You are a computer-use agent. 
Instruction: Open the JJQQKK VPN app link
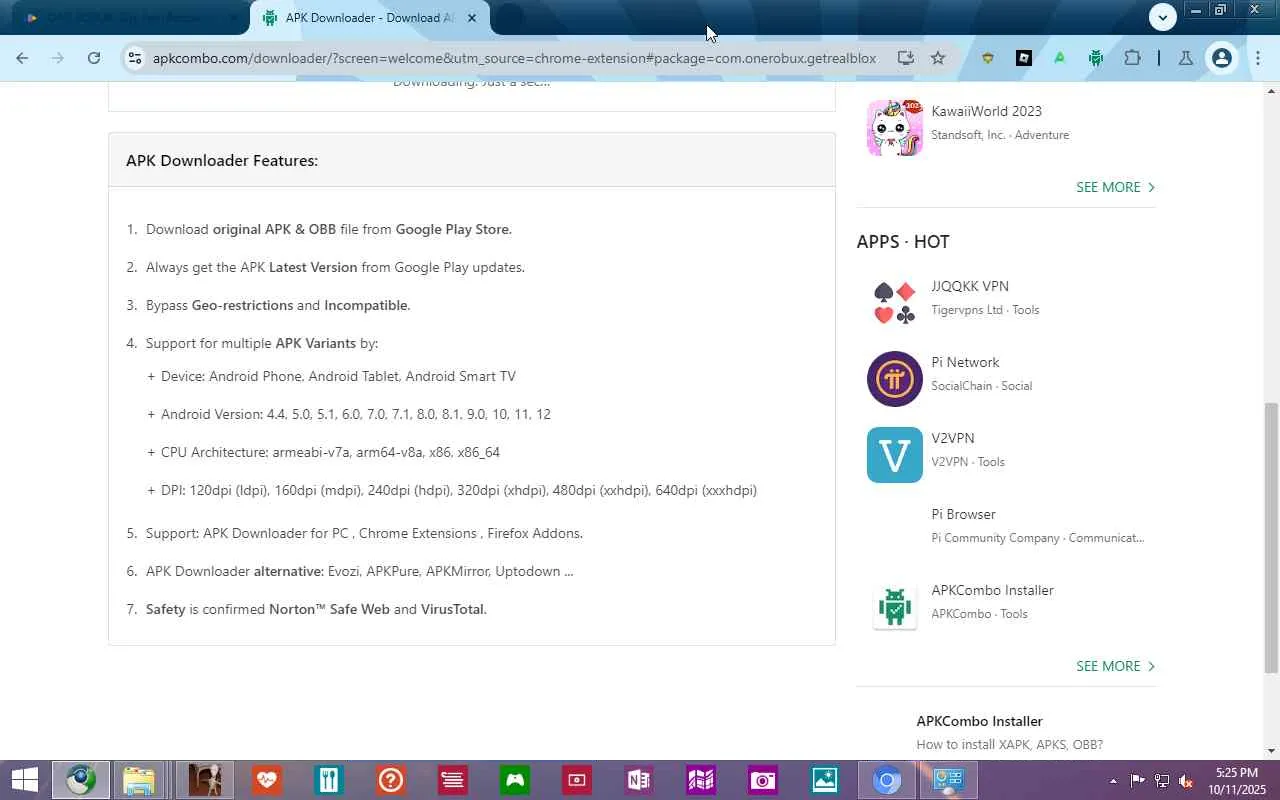coord(969,286)
